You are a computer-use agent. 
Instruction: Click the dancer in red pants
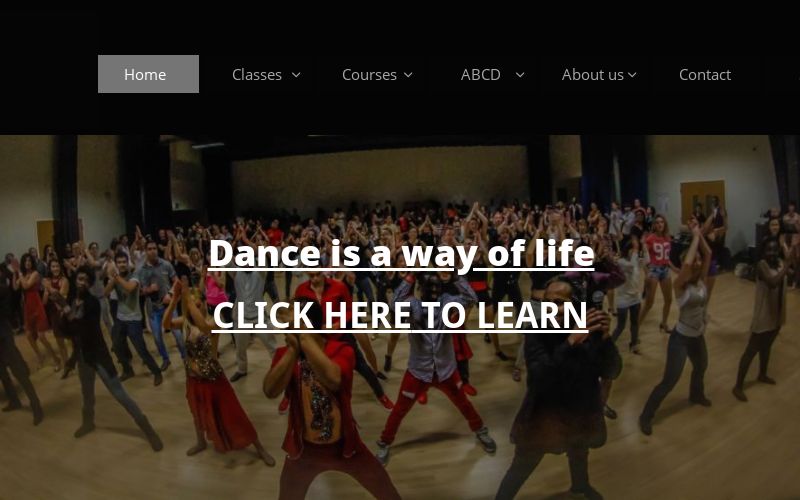[434, 365]
